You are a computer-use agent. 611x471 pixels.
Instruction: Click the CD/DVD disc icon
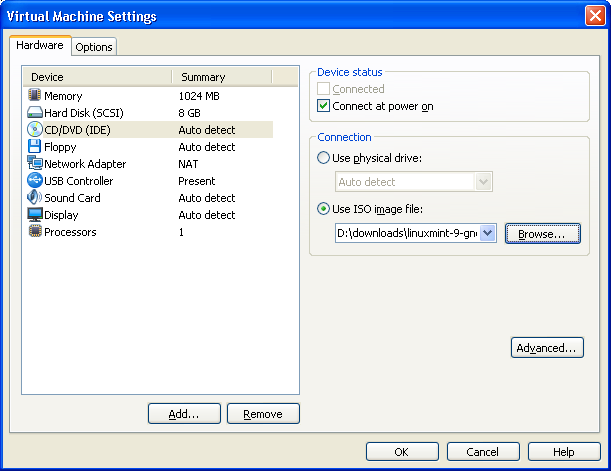coord(35,129)
